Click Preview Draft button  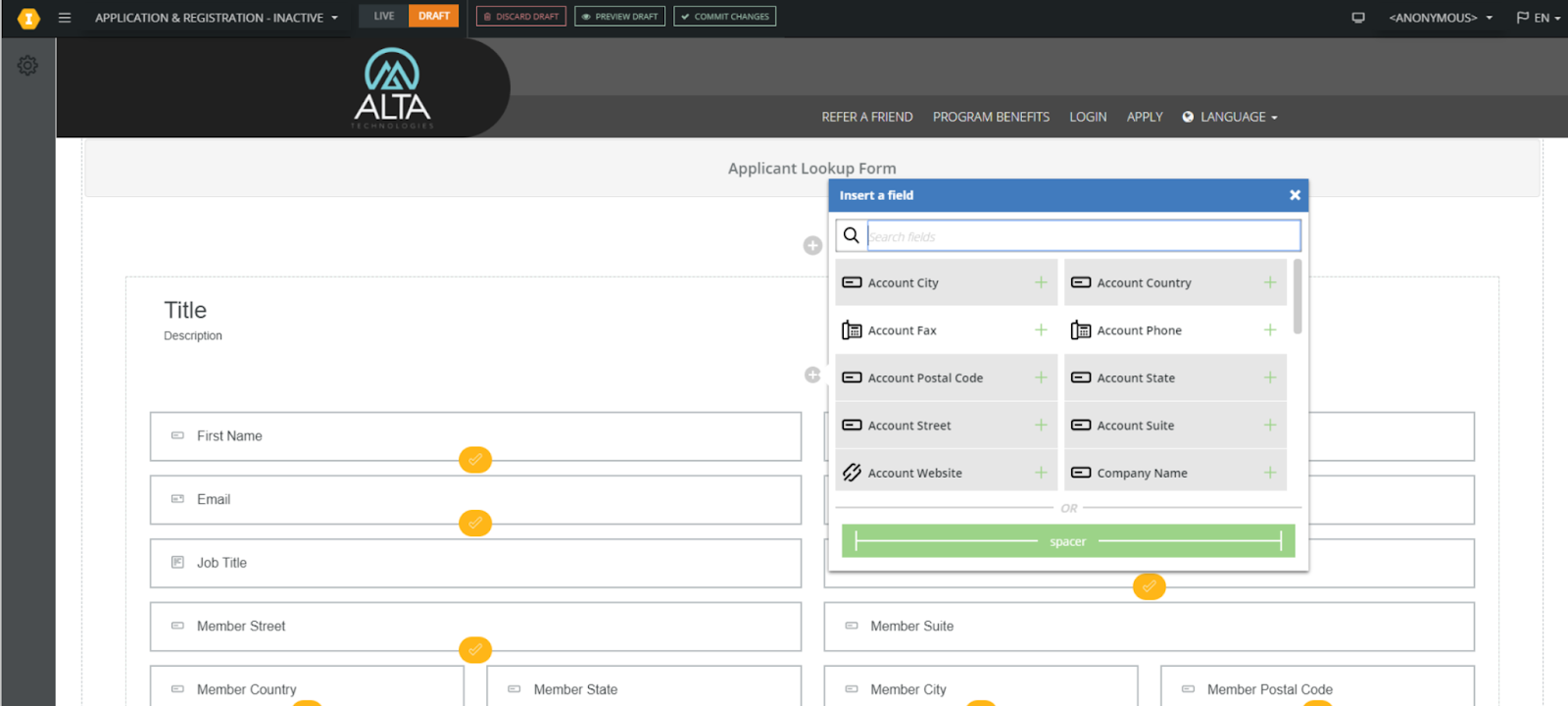point(619,17)
